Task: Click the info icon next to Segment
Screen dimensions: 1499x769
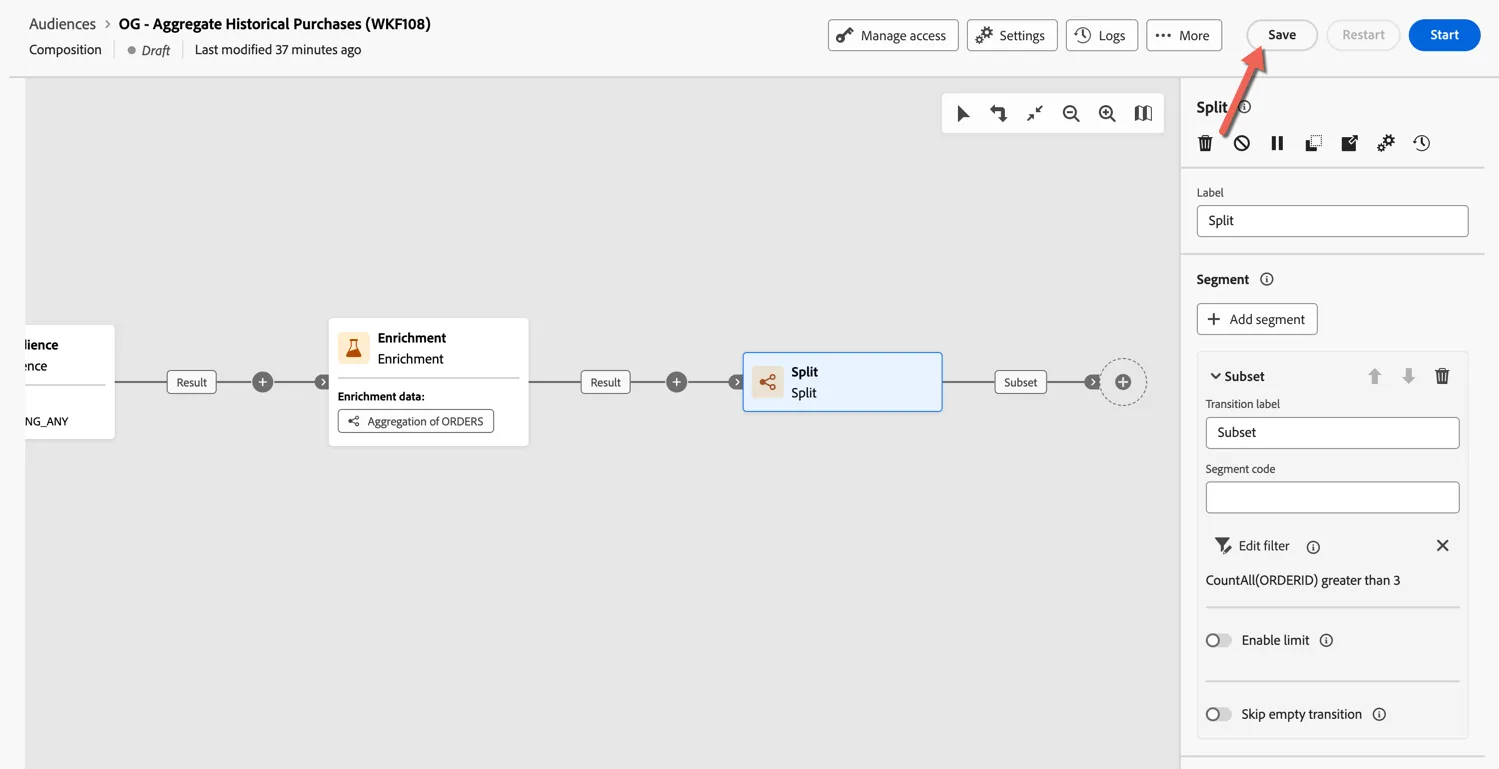Action: 1267,280
